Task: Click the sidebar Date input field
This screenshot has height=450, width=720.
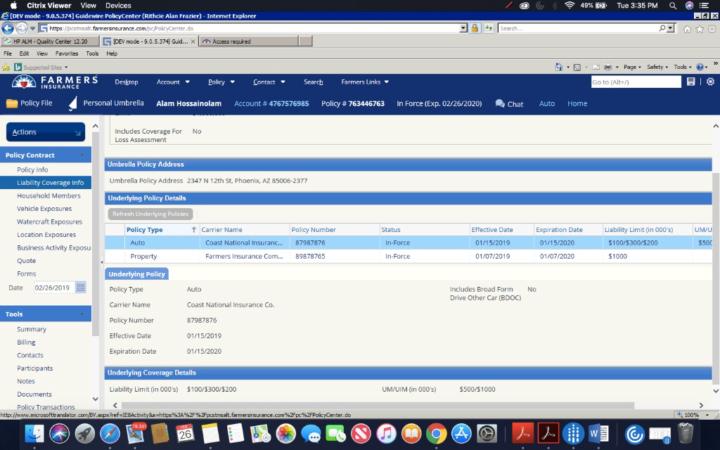Action: 53,288
